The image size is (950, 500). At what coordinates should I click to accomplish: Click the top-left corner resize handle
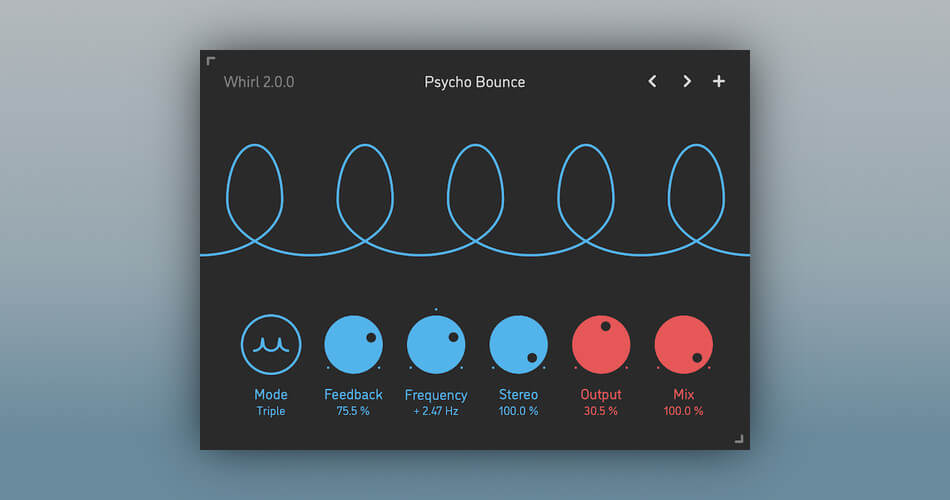tap(211, 61)
